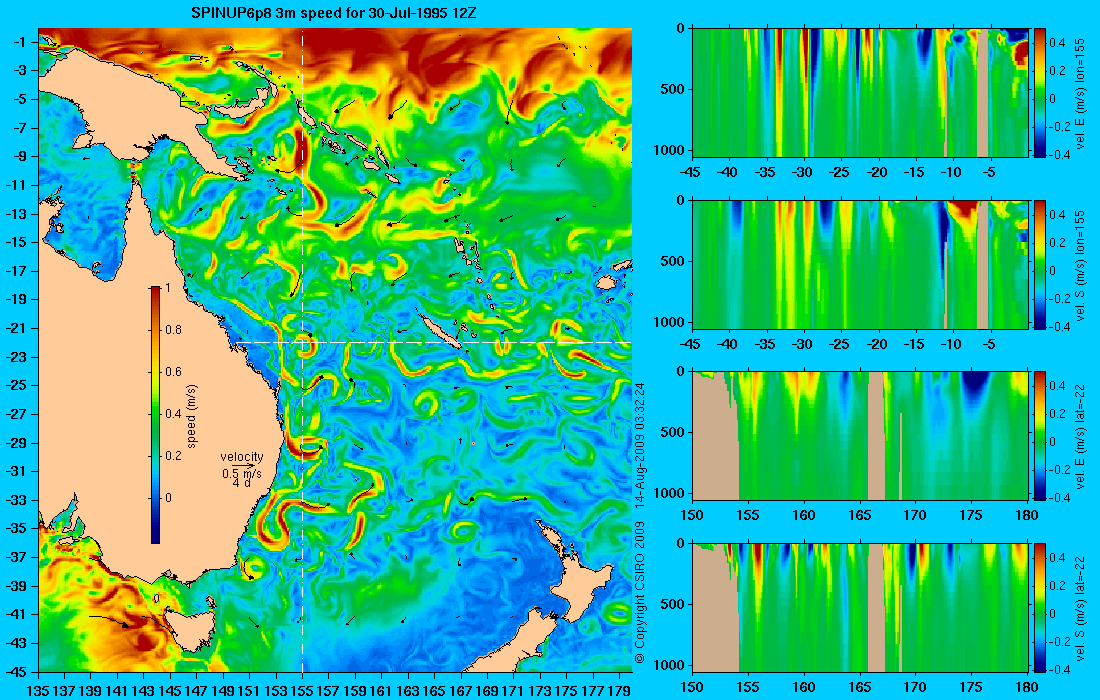Click the "vel. S (m/s) lon=155" label
Viewport: 1100px width, 700px height.
pos(1080,264)
